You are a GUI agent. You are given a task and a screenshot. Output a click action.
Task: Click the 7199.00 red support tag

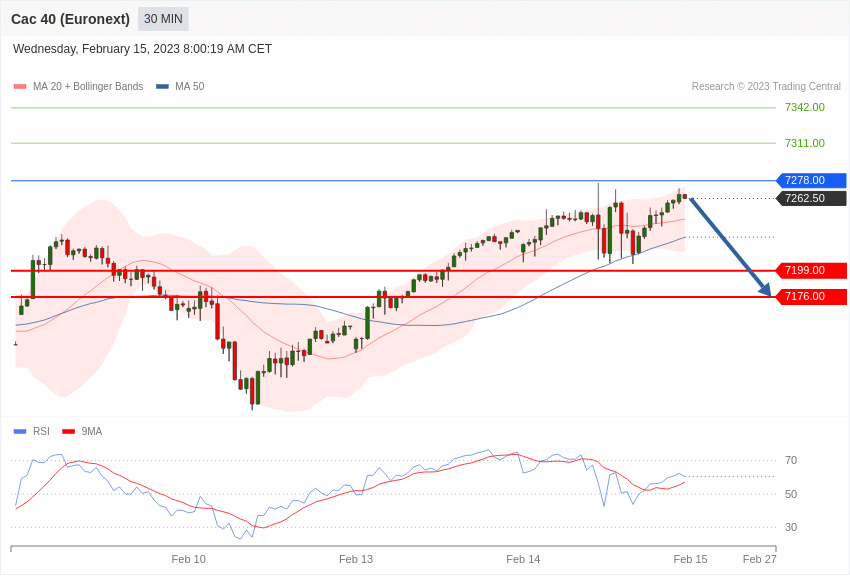coord(811,270)
